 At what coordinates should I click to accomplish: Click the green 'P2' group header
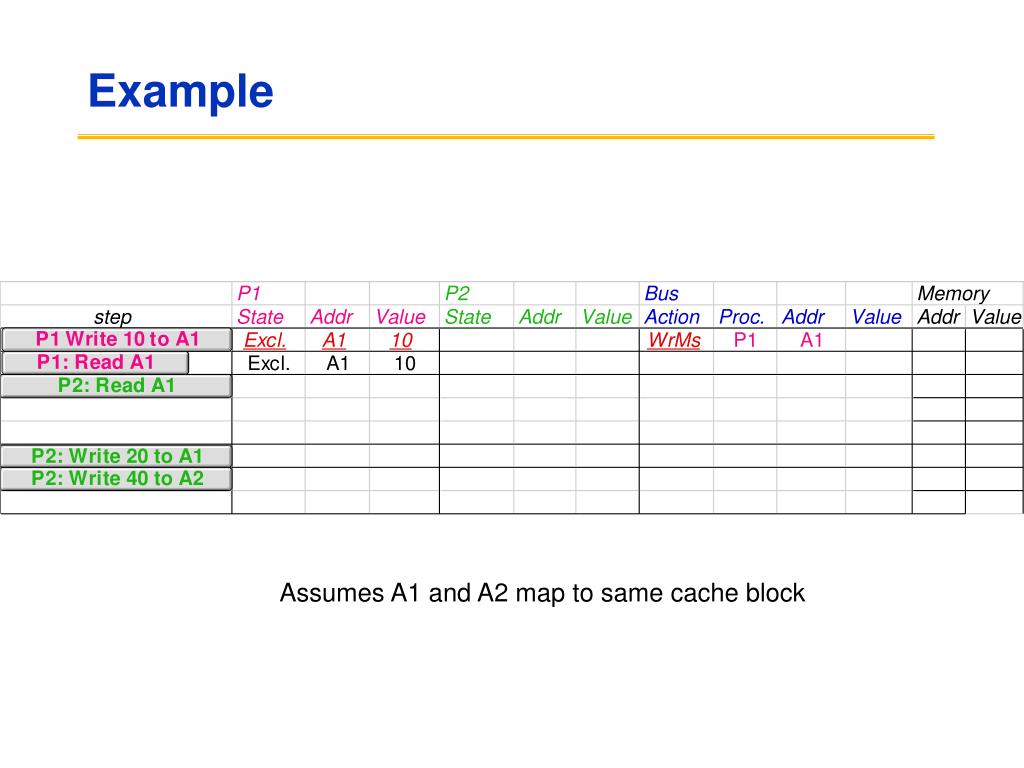pyautogui.click(x=456, y=293)
